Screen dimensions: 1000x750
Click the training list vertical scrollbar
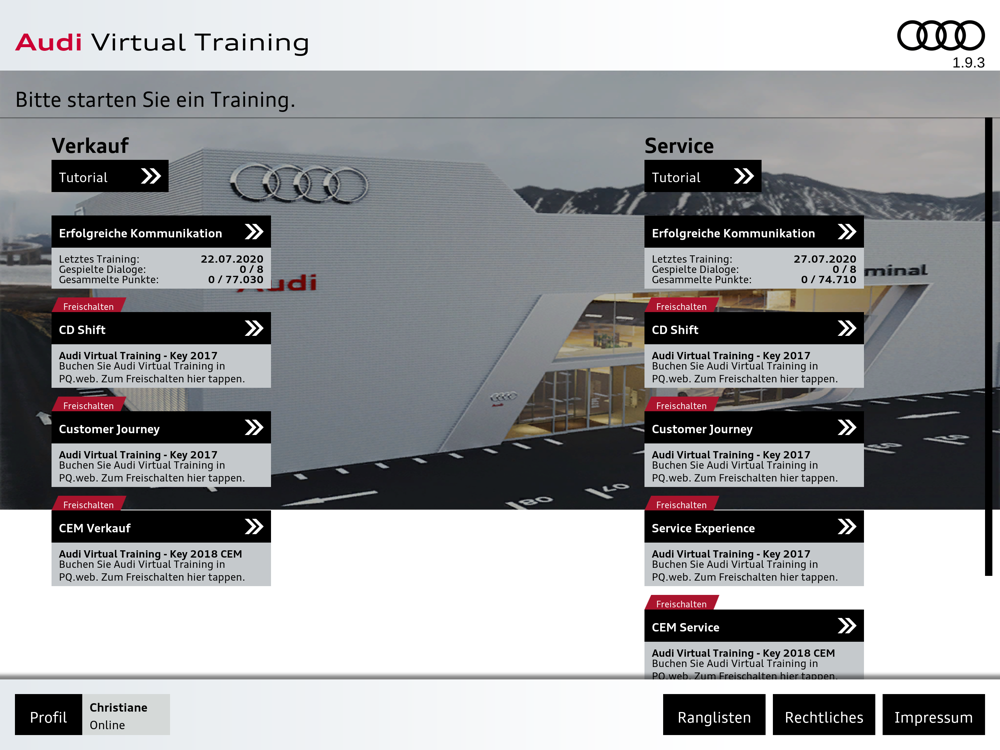989,346
